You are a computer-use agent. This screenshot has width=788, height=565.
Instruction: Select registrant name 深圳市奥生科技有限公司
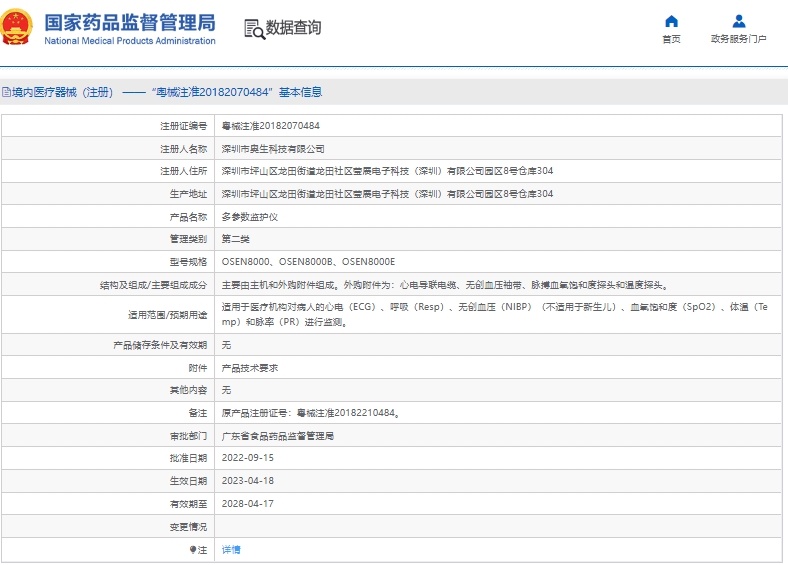[273, 149]
